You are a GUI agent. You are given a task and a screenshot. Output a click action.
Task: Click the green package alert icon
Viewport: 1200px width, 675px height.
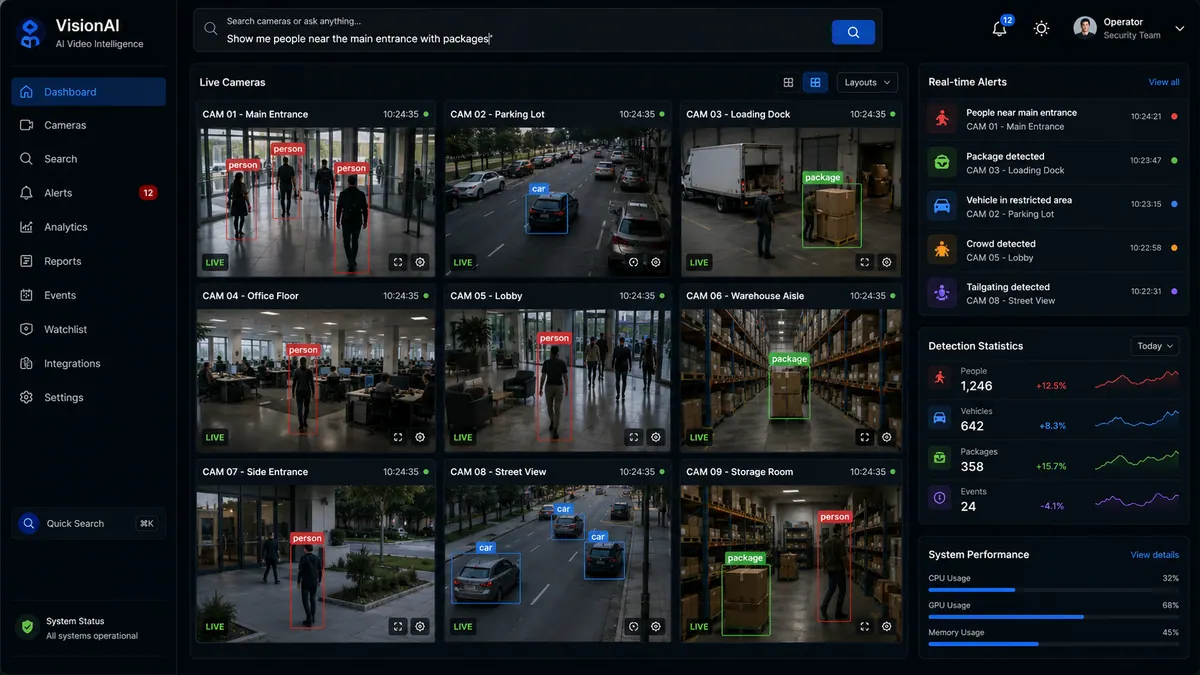pos(941,162)
